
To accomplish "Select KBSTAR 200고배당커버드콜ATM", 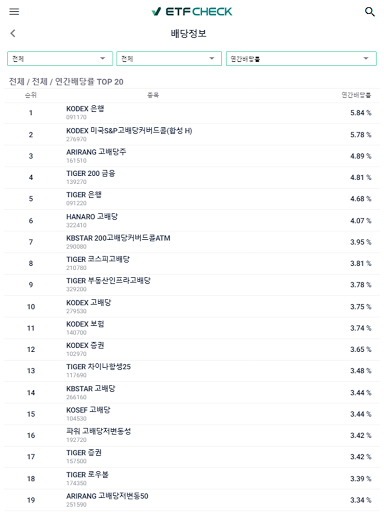I will point(192,242).
